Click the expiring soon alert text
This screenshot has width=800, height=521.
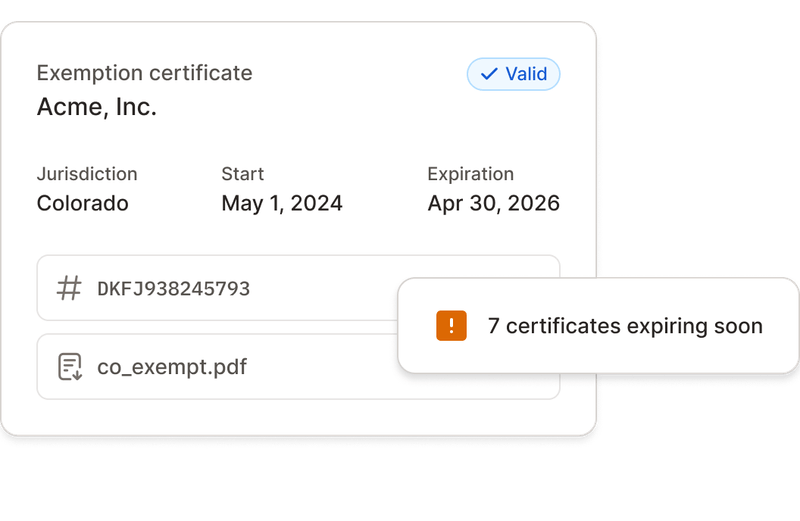(x=625, y=326)
